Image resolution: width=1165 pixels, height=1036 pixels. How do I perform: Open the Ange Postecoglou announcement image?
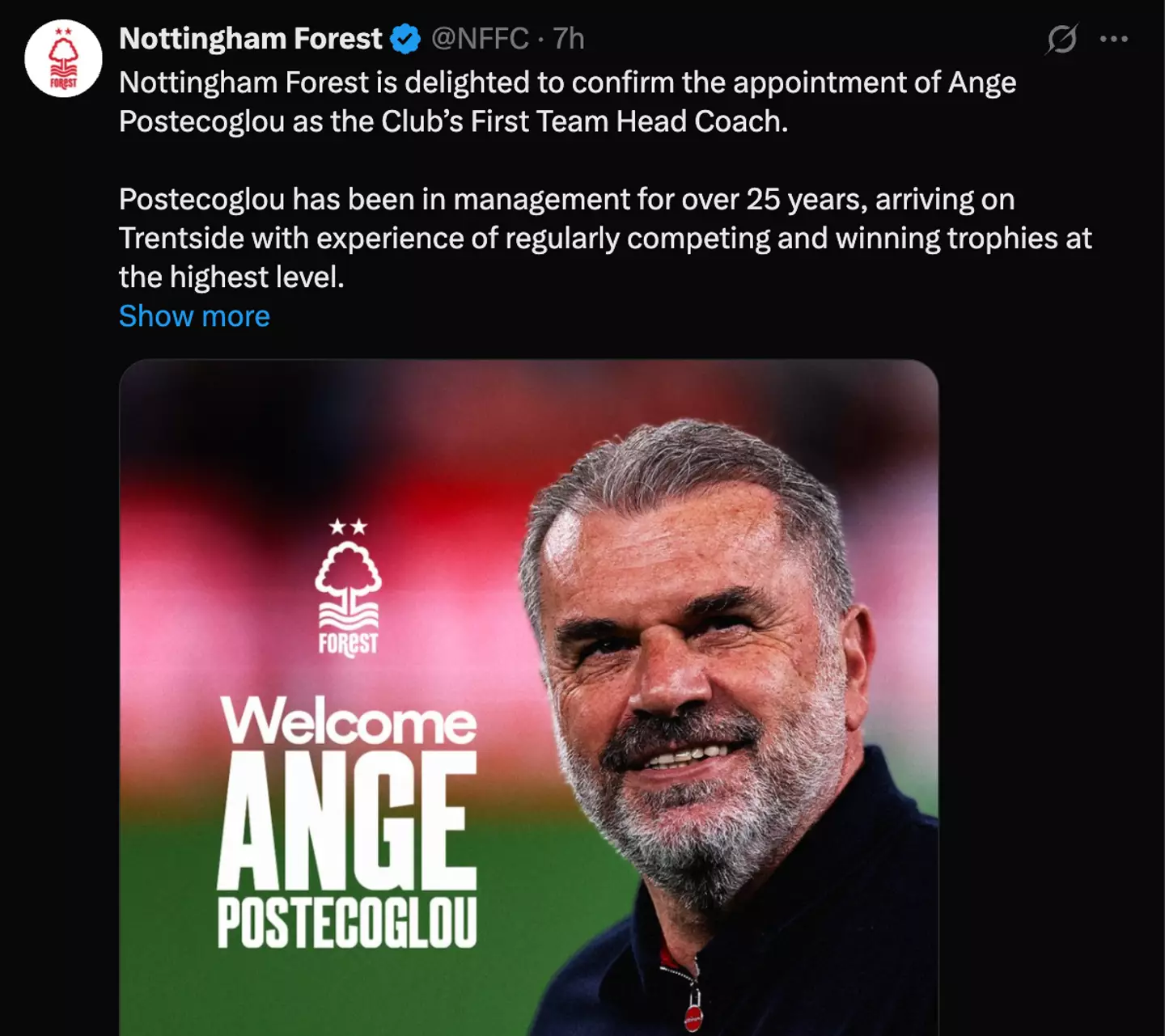[x=526, y=696]
